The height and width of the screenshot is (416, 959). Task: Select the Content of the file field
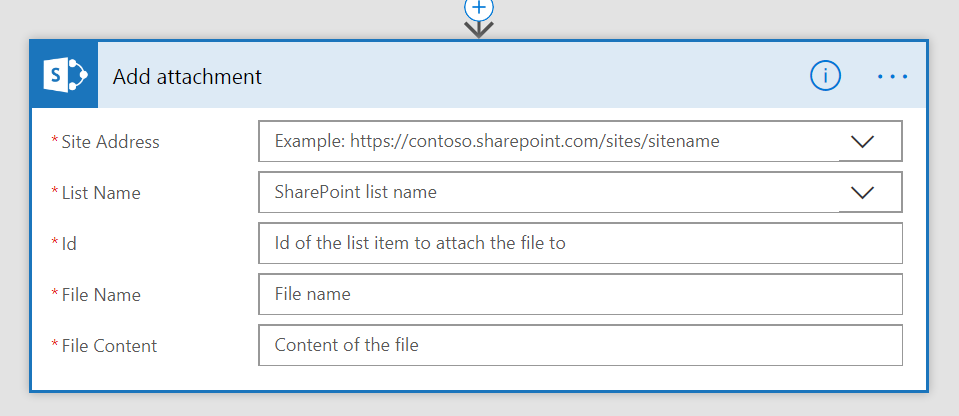pos(580,345)
